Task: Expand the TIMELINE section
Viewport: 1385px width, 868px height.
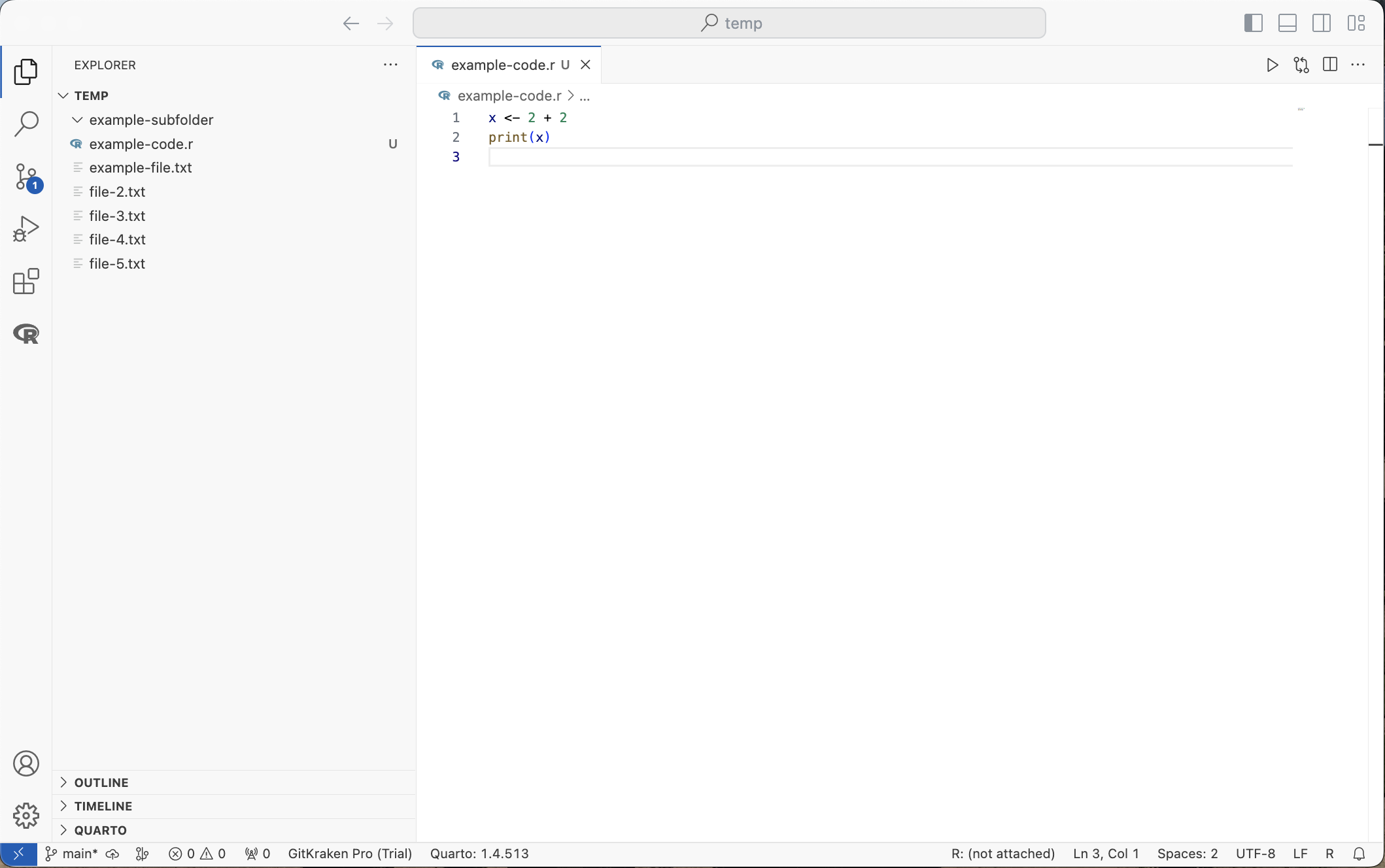Action: (103, 806)
